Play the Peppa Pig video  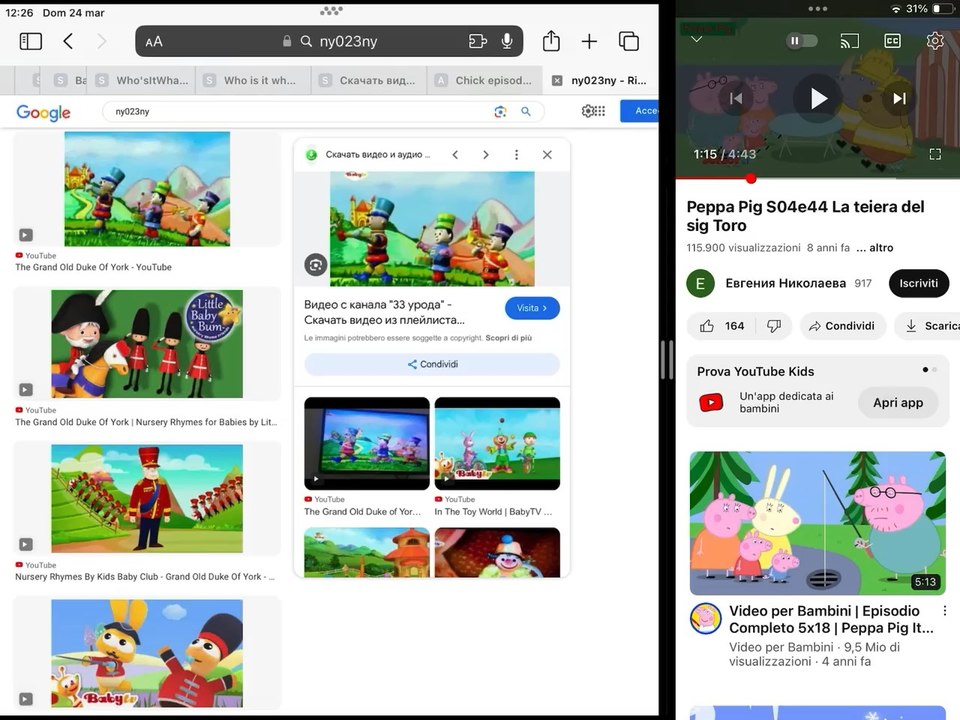point(819,99)
